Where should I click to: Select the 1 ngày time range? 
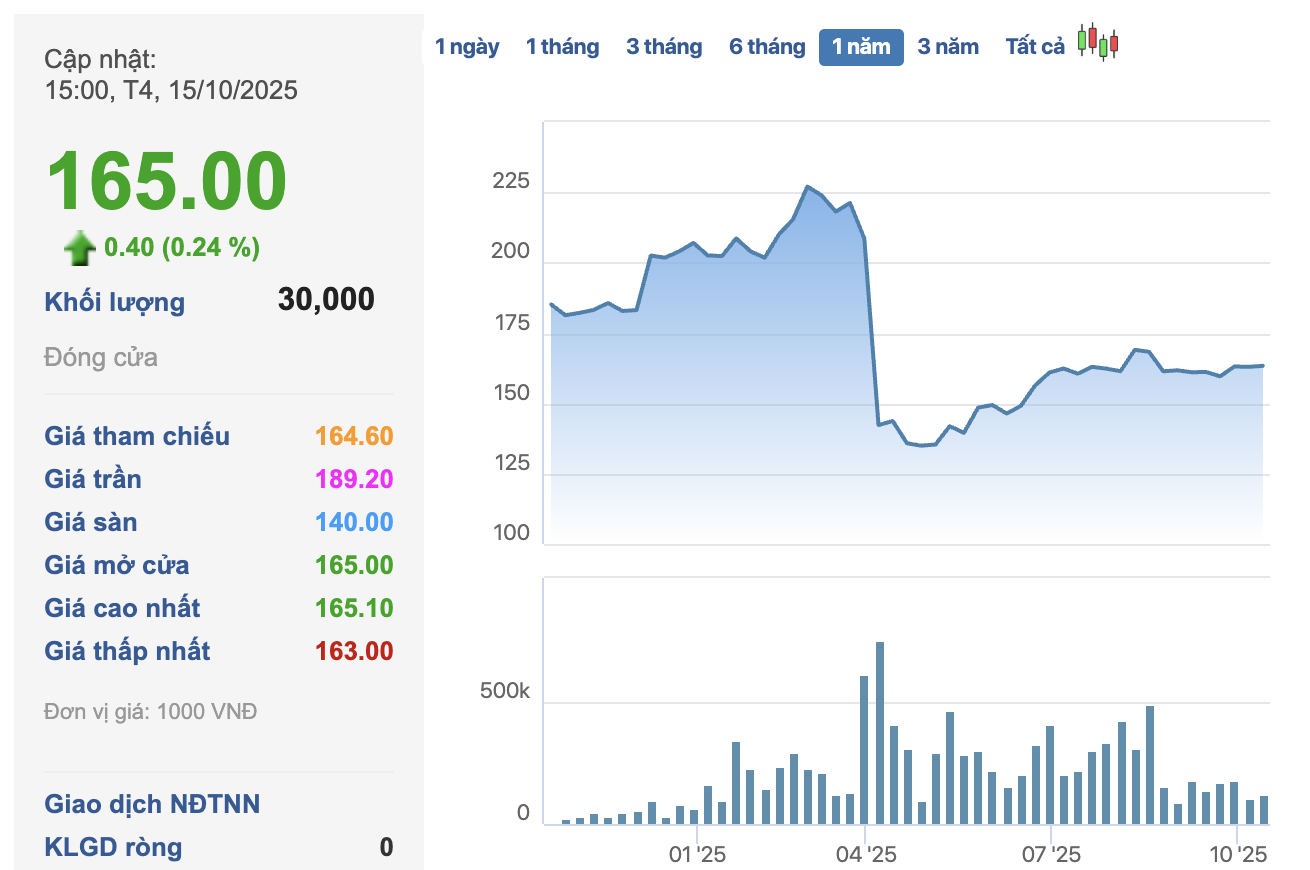click(x=467, y=47)
